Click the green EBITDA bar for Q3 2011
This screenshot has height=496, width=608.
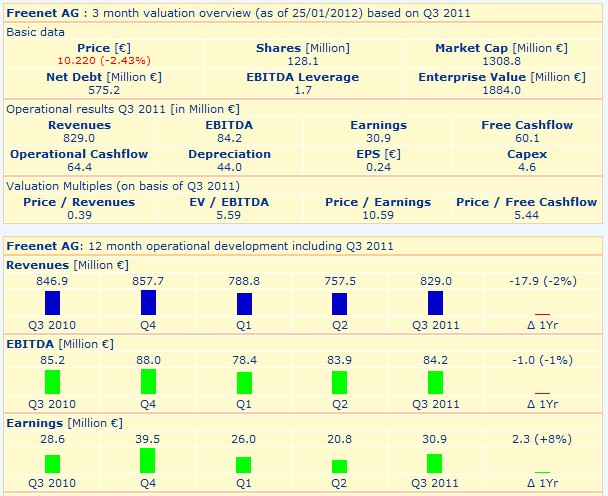point(435,381)
